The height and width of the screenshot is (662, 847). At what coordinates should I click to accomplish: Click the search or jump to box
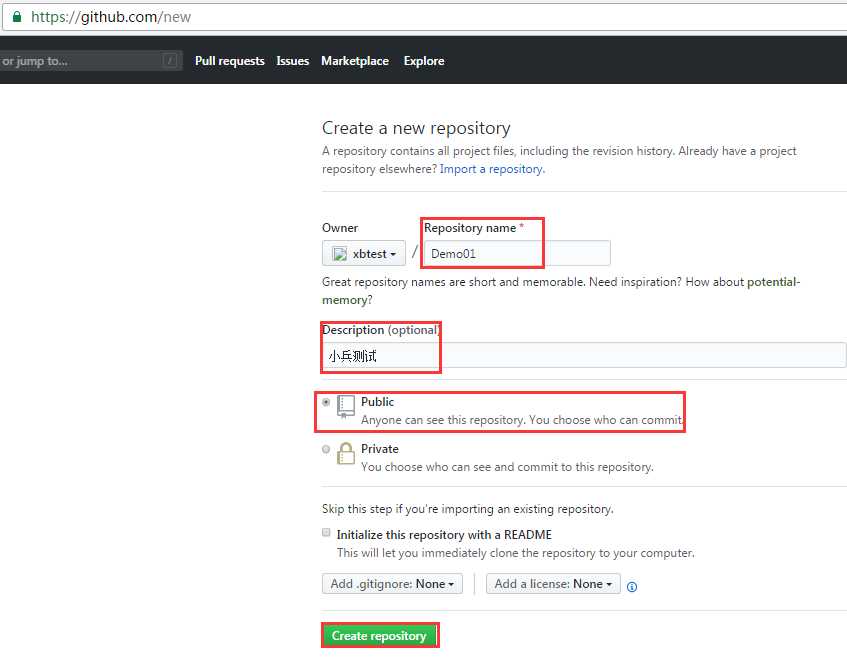click(89, 60)
